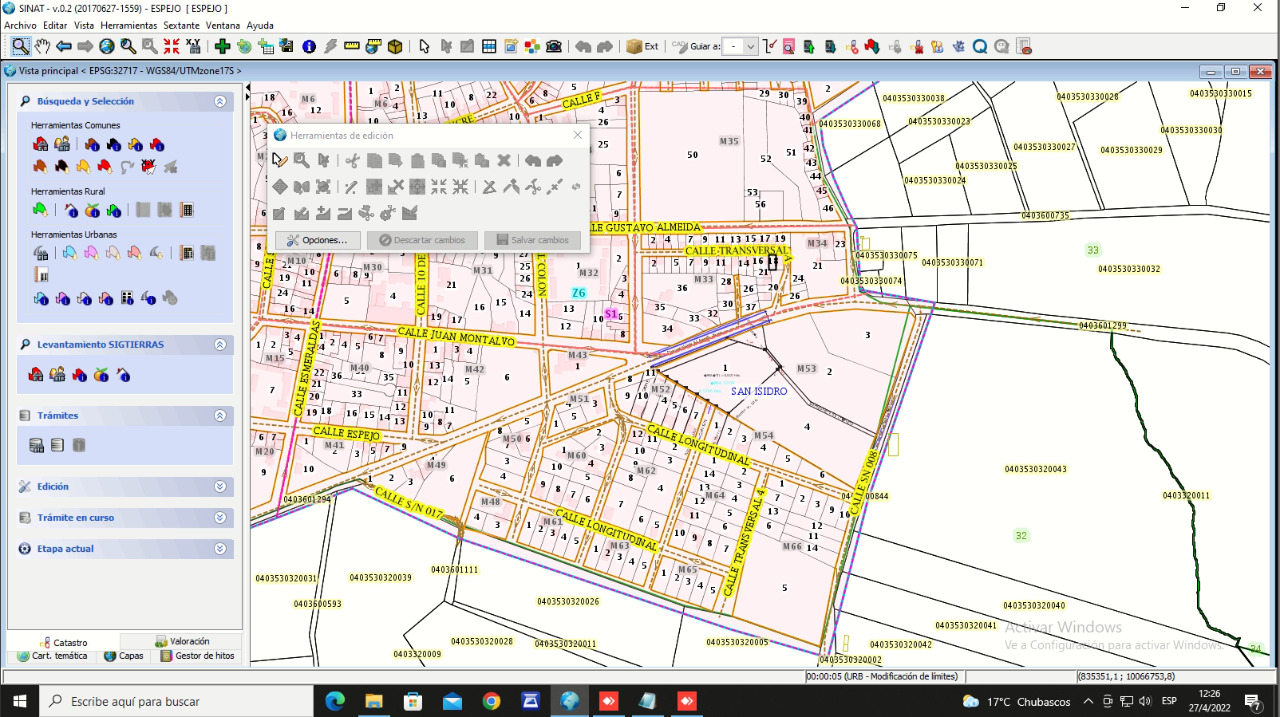Collapse the Búsqueda y Selección panel
This screenshot has height=717, width=1280.
pyautogui.click(x=220, y=101)
